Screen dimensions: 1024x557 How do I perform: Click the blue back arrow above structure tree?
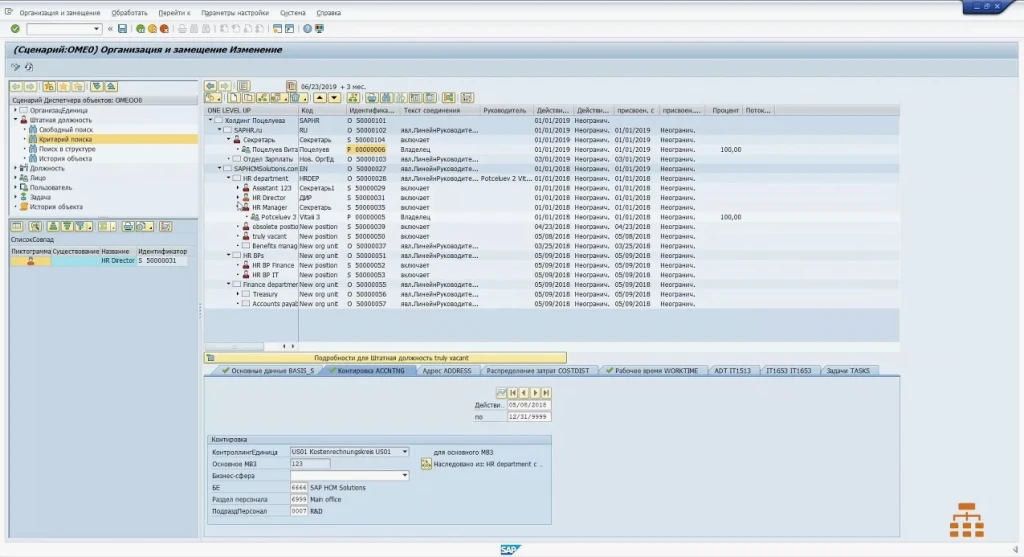(x=210, y=86)
